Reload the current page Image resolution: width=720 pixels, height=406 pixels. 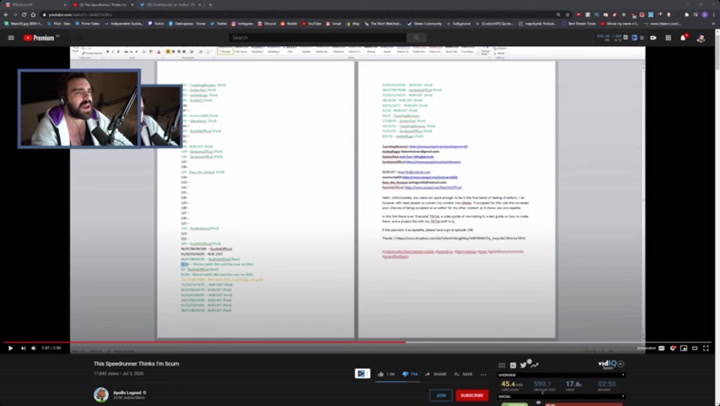coord(24,15)
